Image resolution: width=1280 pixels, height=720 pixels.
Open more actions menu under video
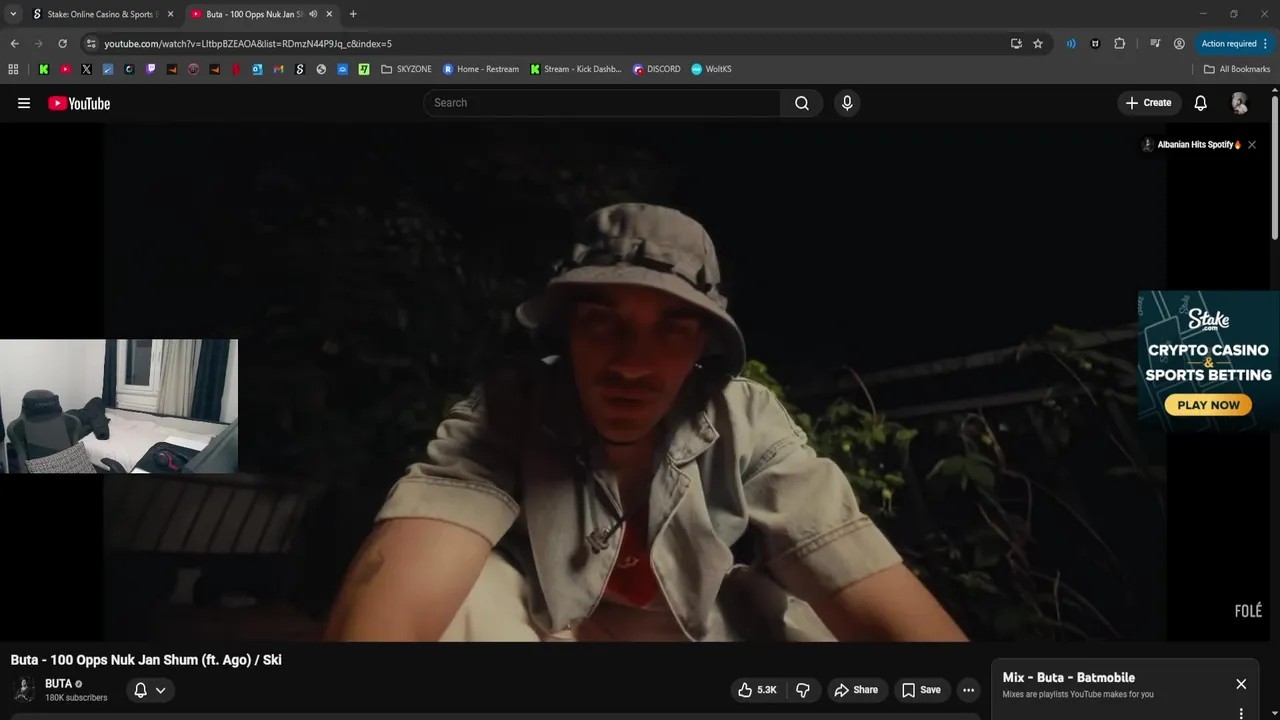[968, 690]
